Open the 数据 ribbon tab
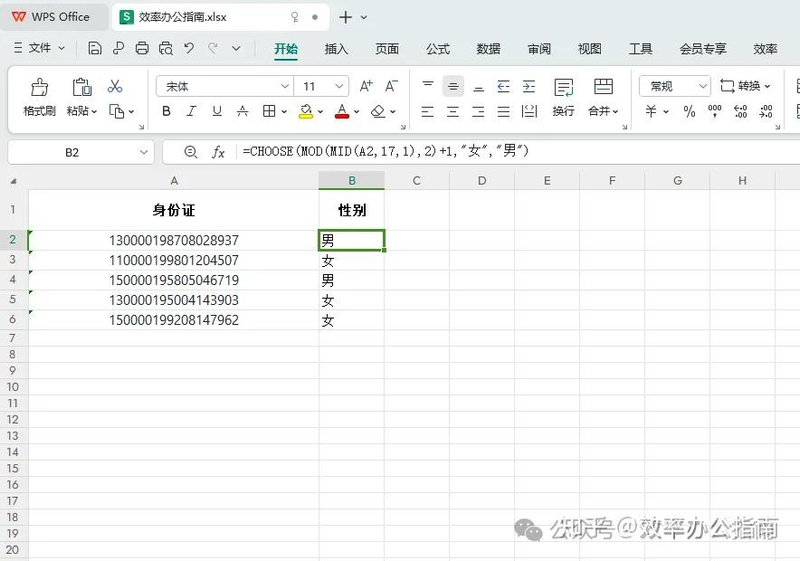Screen dimensions: 800x561 [x=488, y=49]
